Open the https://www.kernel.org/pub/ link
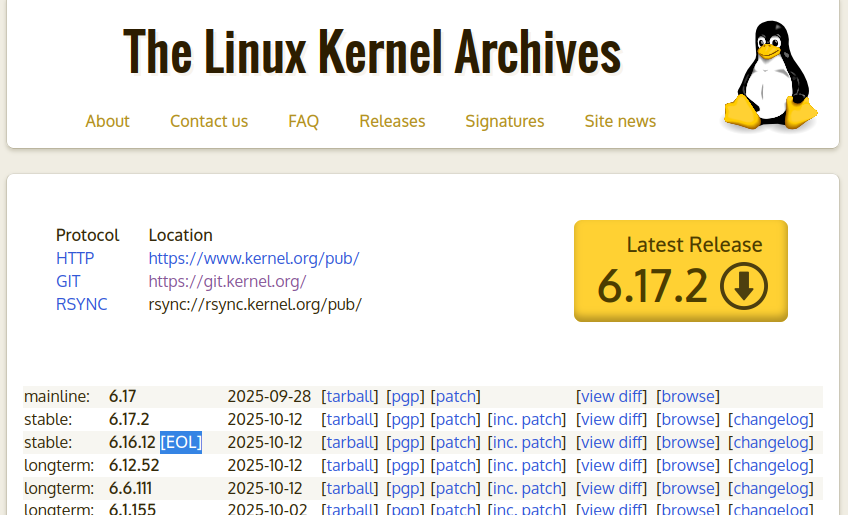 click(x=254, y=258)
